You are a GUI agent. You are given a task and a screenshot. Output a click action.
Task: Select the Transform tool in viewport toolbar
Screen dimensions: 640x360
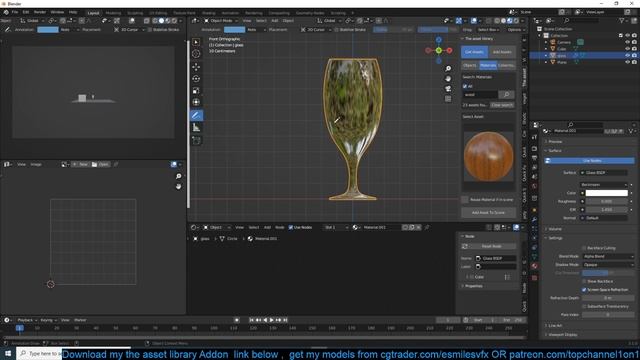tap(196, 102)
